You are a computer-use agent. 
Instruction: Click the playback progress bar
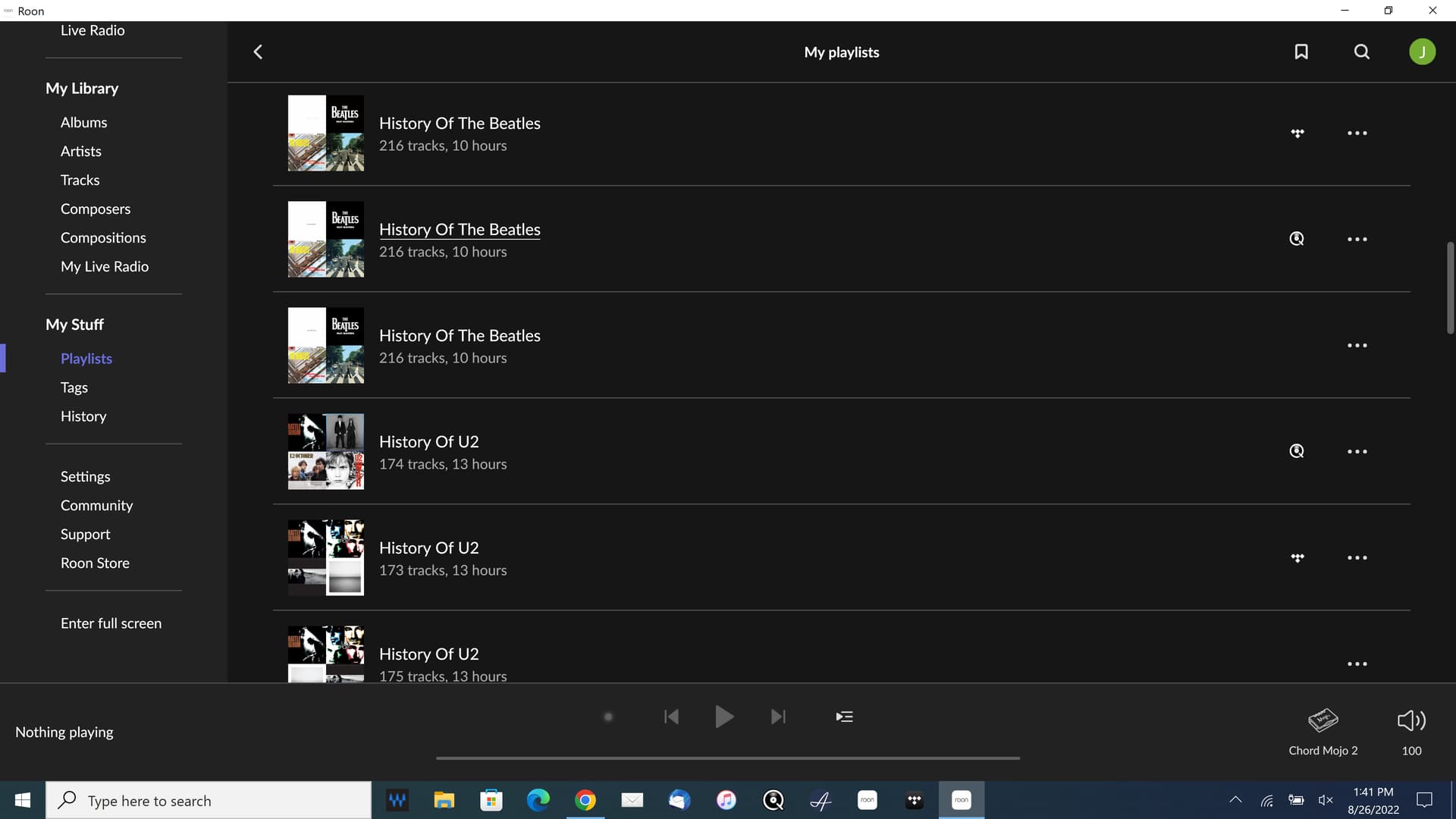pyautogui.click(x=728, y=758)
